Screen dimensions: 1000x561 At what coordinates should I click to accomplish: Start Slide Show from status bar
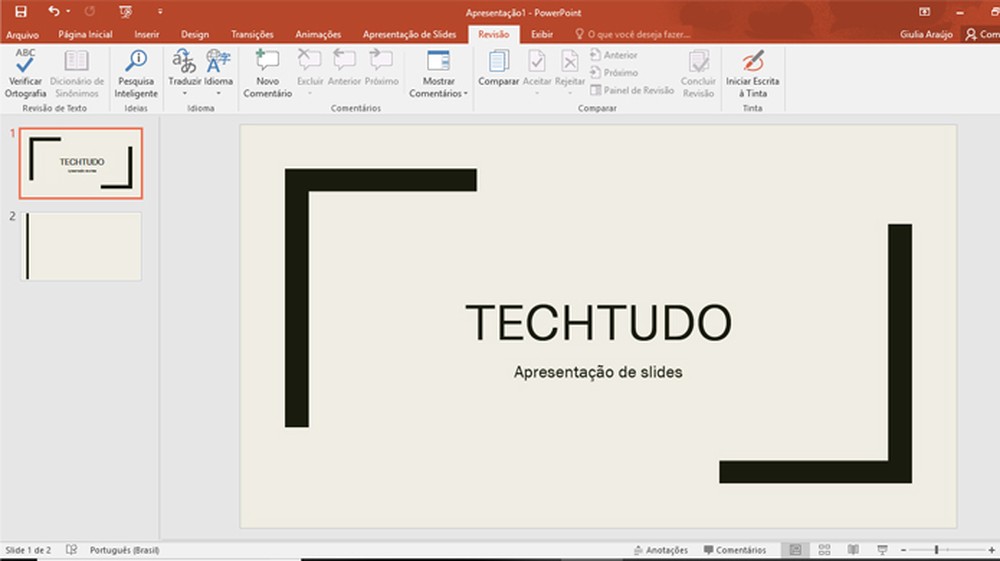point(883,550)
